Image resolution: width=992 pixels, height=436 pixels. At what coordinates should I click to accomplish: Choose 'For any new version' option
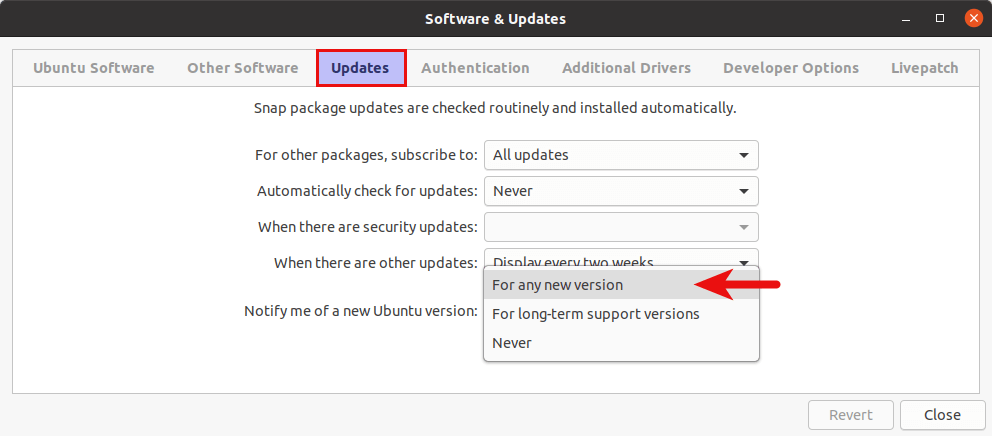click(x=557, y=285)
